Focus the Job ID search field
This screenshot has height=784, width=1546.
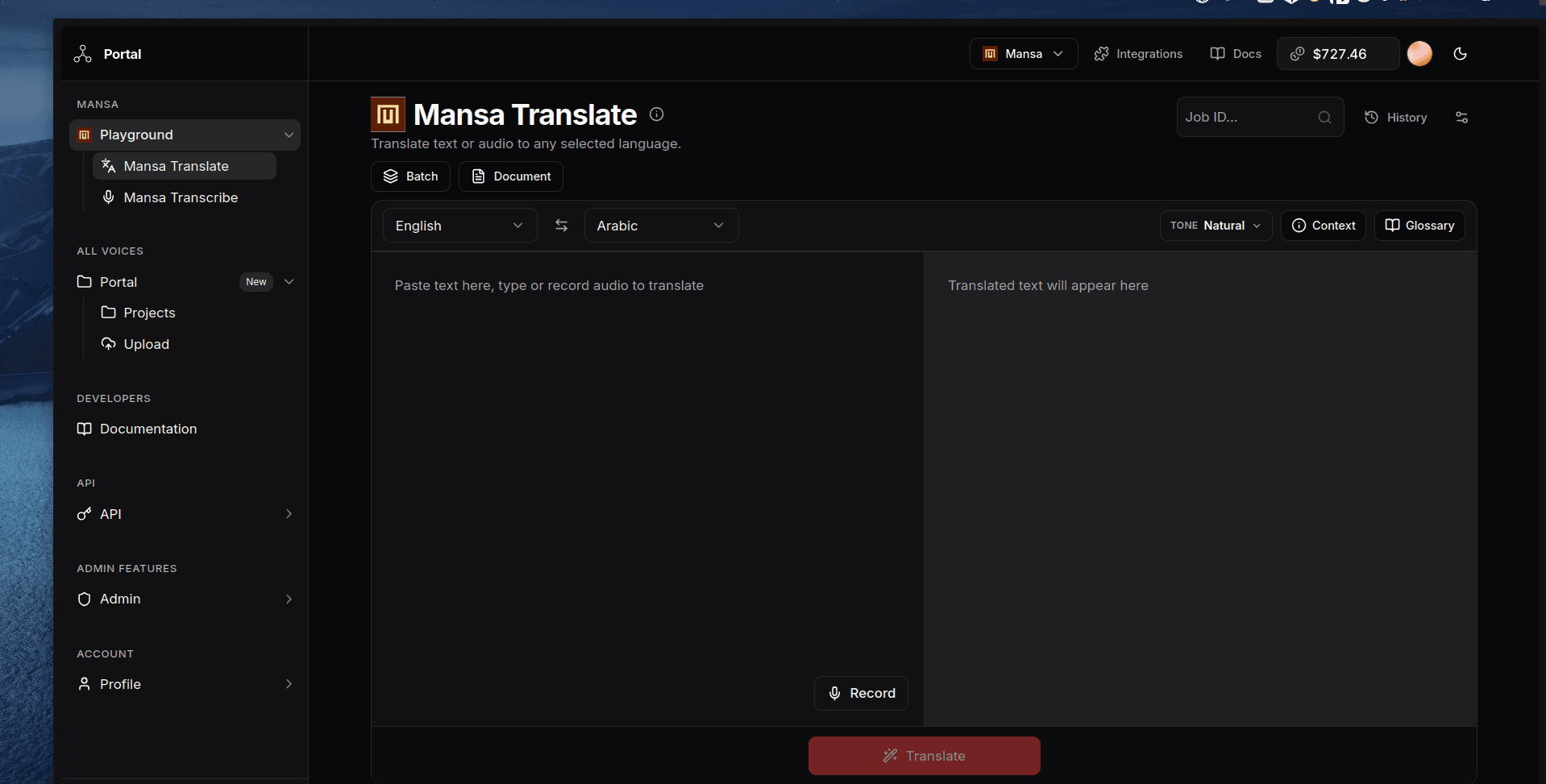(x=1260, y=117)
